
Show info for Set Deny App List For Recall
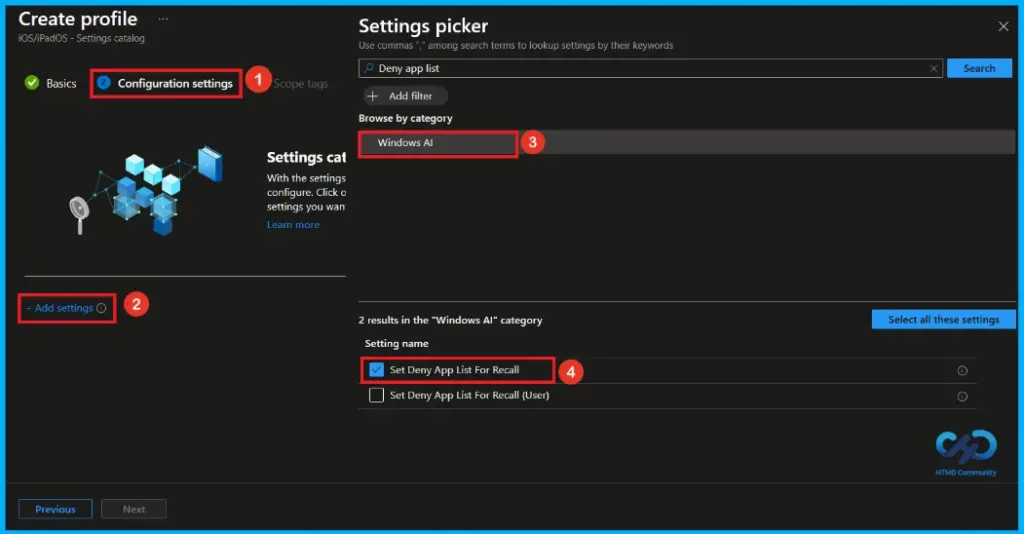(x=962, y=370)
